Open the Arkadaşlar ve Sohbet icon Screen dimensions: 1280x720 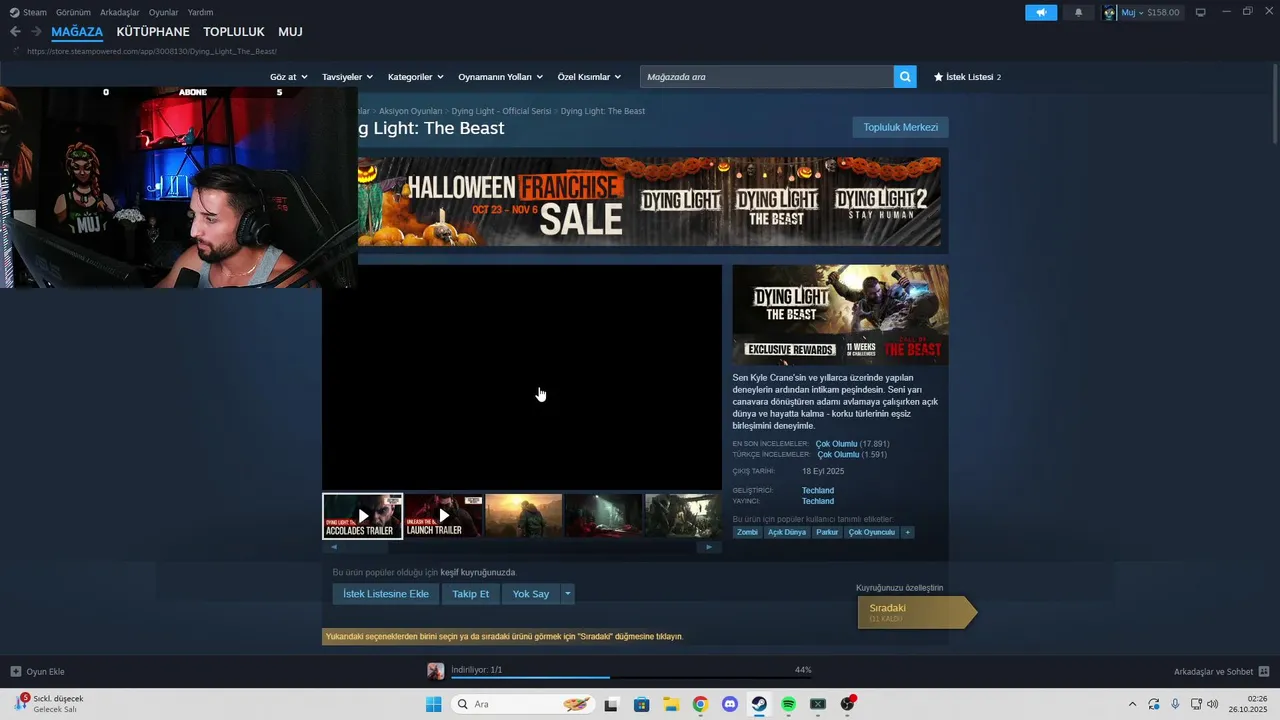coord(1264,672)
